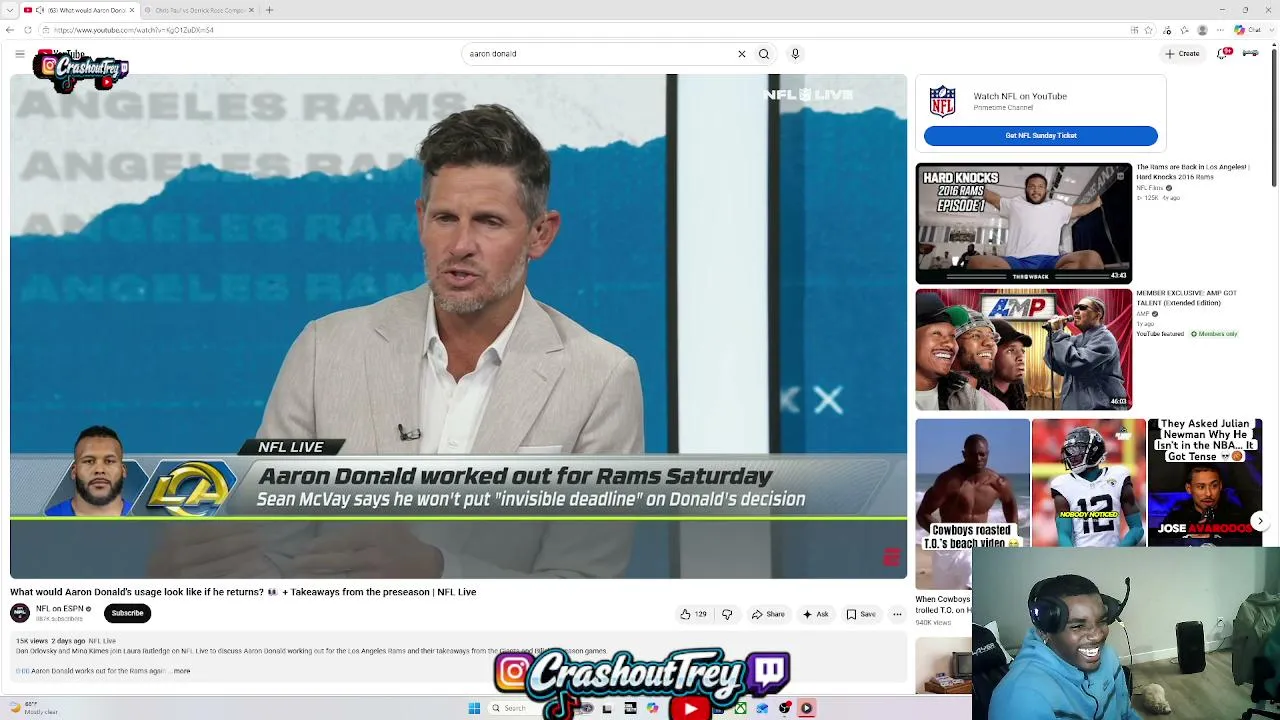Open the YouTube Create menu

pos(1182,54)
